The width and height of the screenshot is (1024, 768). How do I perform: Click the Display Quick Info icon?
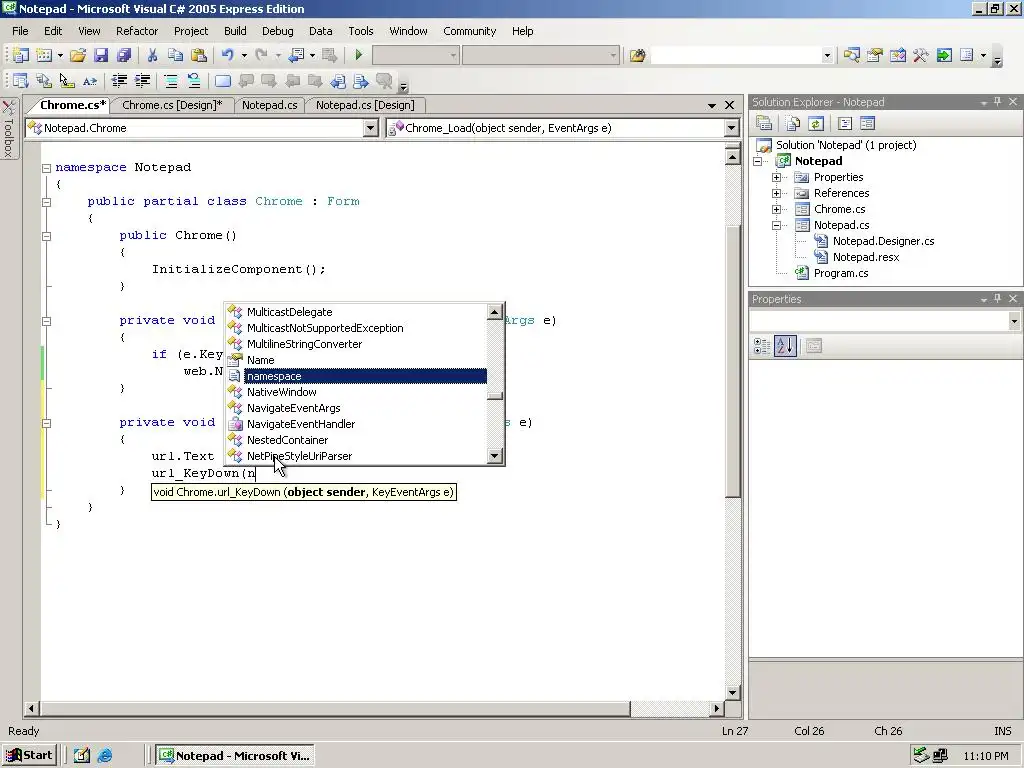coord(67,81)
